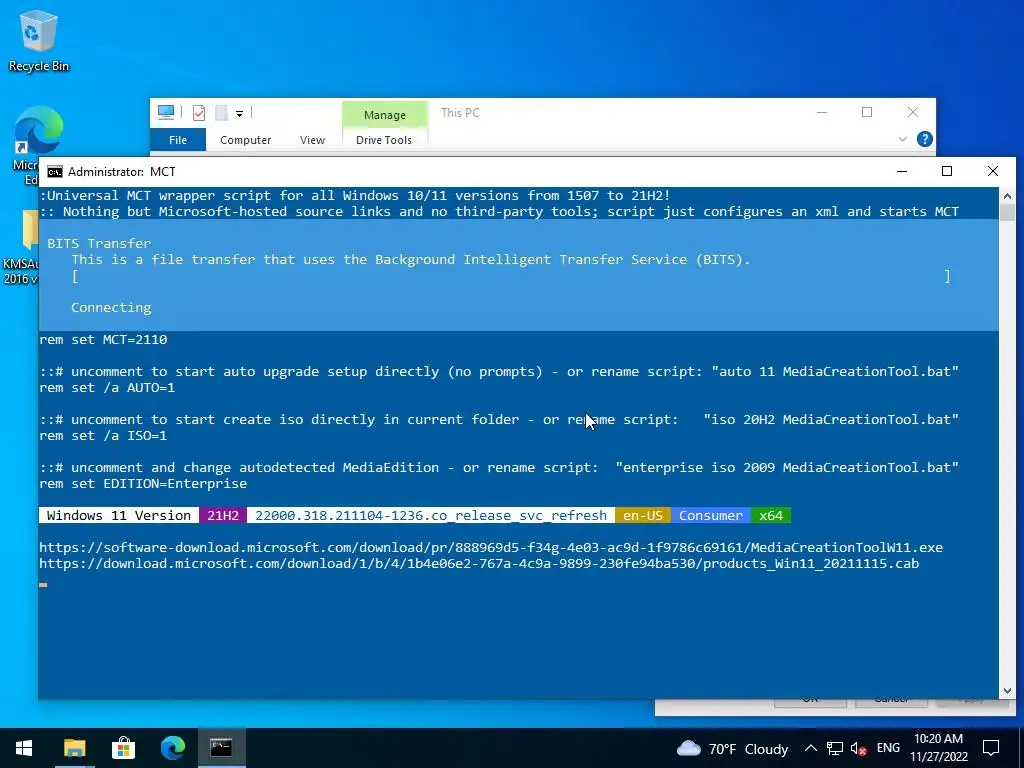Click the Properties checkmark quick access icon
This screenshot has width=1024, height=768.
pos(199,113)
